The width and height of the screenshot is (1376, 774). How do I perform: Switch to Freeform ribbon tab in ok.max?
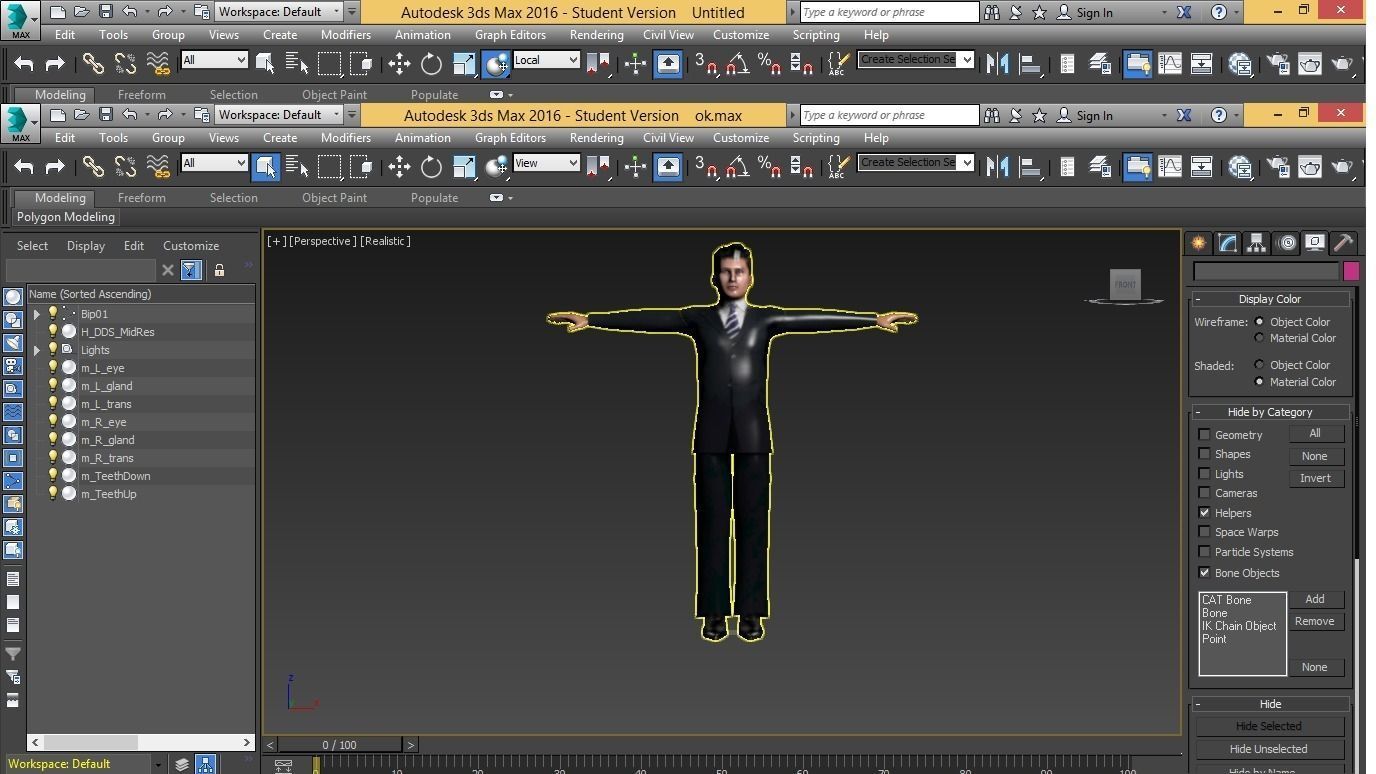[x=141, y=198]
